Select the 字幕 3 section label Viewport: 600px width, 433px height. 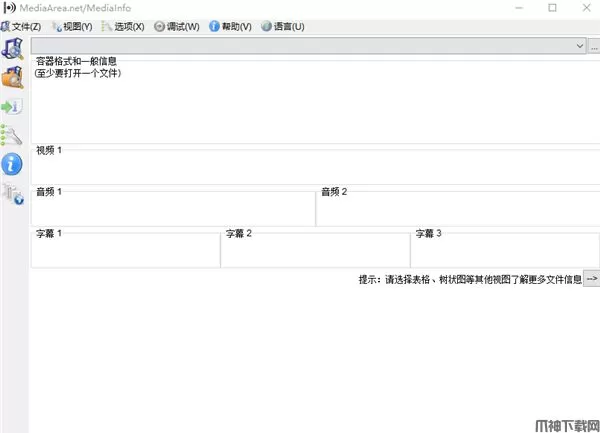[x=428, y=233]
